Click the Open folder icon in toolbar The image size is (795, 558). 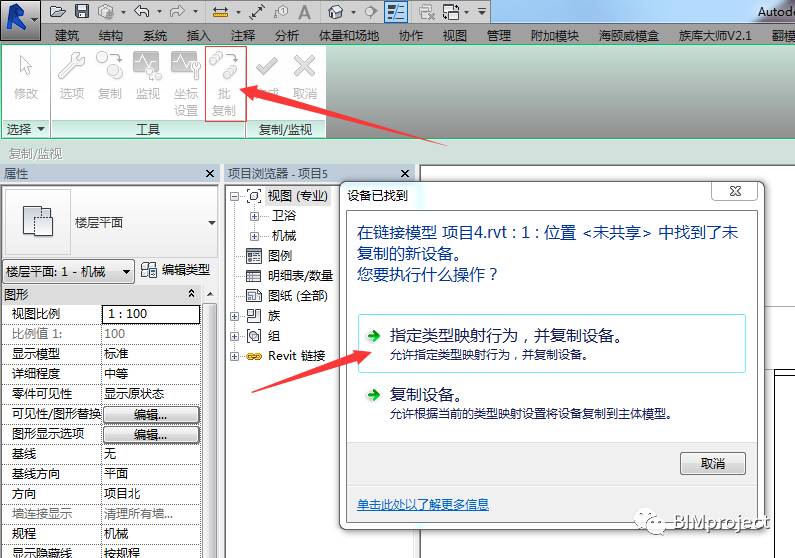[x=57, y=12]
